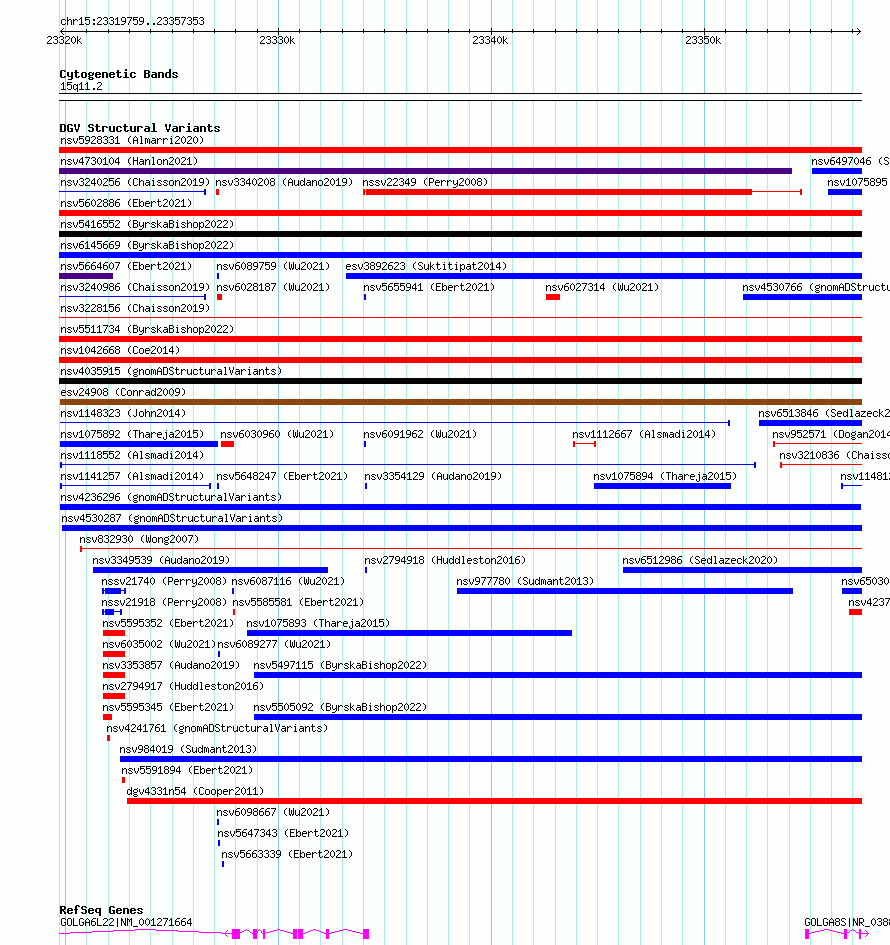Click nsv6089759 (Wu2021) label
Screen dimensions: 890x945
pyautogui.click(x=273, y=266)
